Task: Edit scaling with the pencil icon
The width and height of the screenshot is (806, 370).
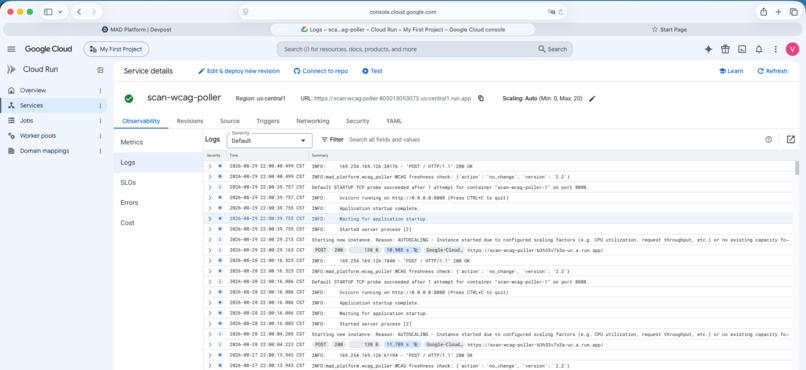Action: [592, 99]
